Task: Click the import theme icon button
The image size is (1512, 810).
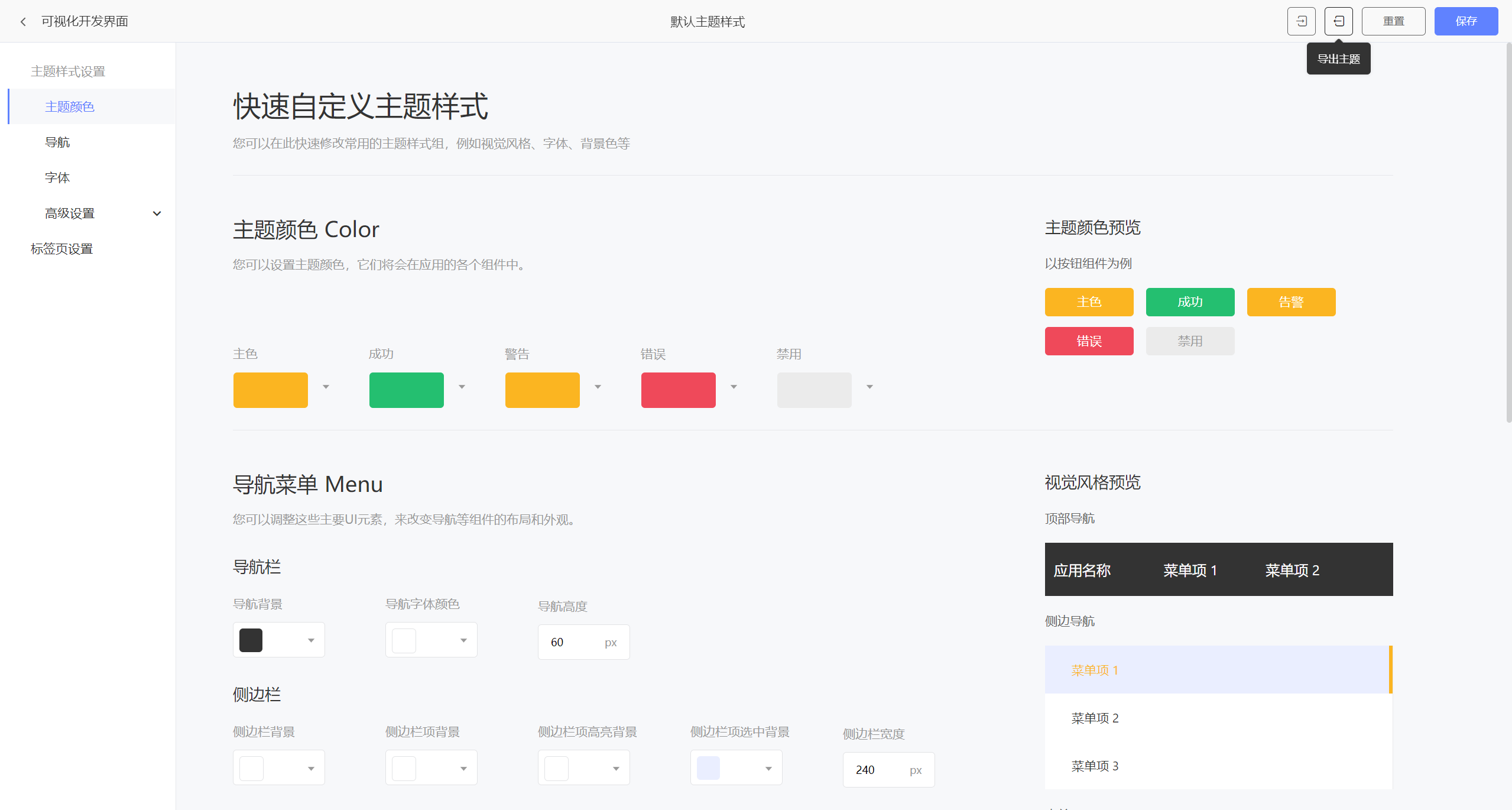Action: (x=1301, y=21)
